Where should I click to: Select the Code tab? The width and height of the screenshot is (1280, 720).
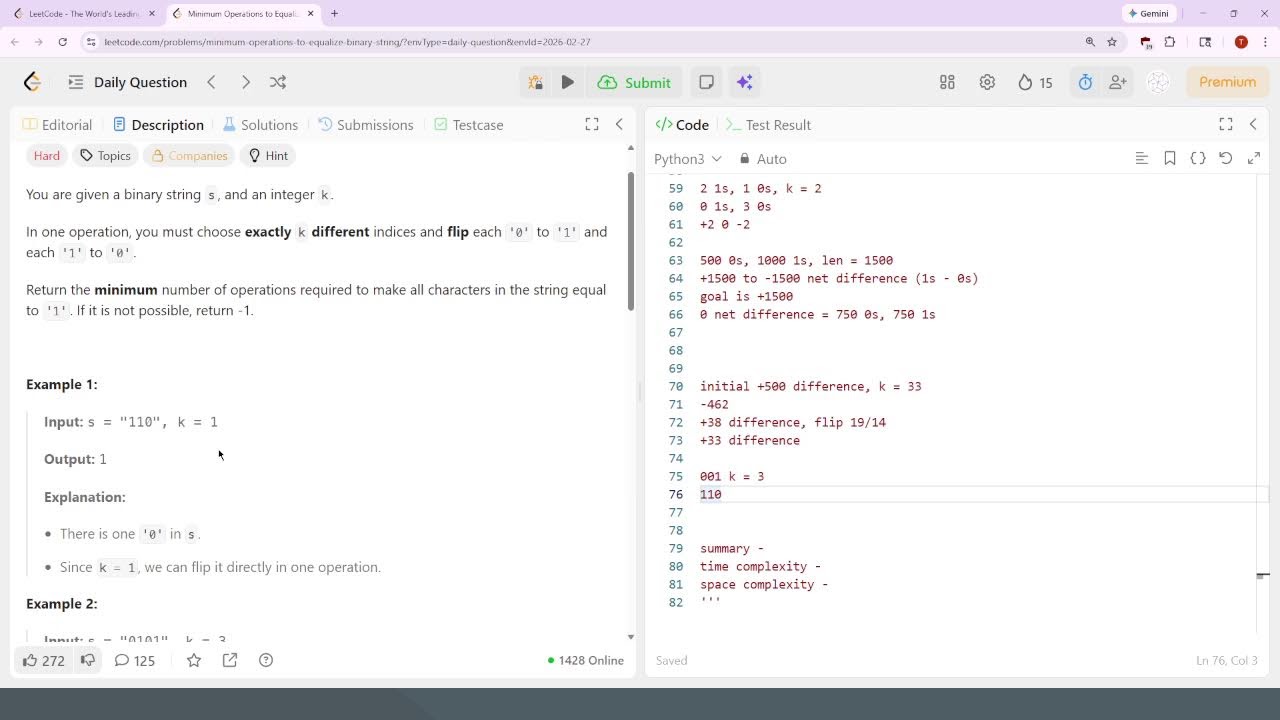tap(682, 125)
